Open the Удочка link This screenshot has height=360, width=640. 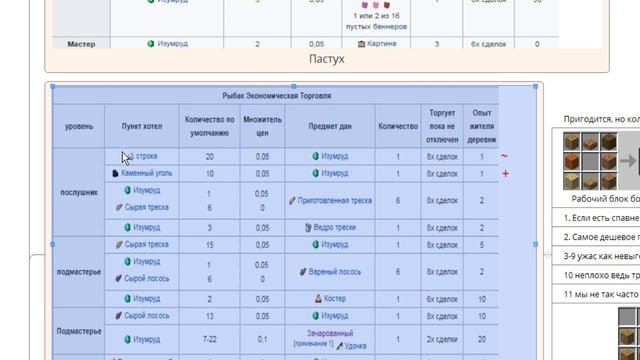(356, 346)
